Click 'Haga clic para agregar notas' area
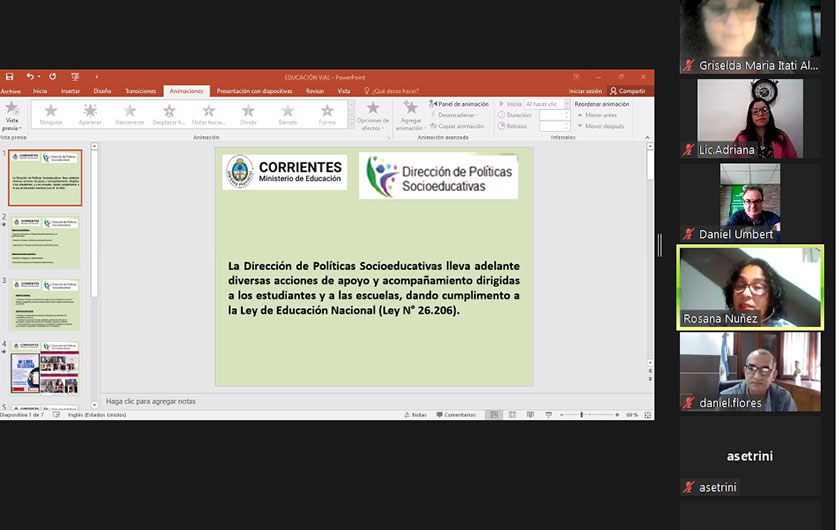 (x=151, y=401)
